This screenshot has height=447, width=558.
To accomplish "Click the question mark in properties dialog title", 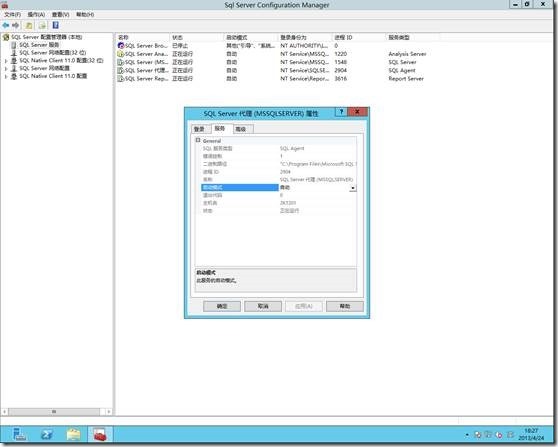I will click(341, 112).
